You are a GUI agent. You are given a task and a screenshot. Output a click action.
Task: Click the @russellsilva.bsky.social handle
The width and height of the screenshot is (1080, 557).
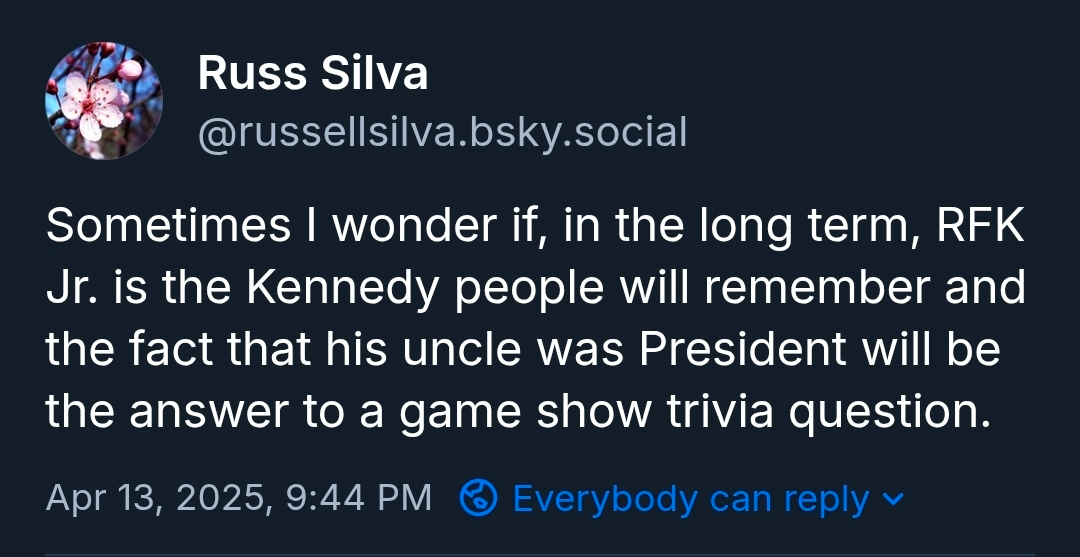442,132
